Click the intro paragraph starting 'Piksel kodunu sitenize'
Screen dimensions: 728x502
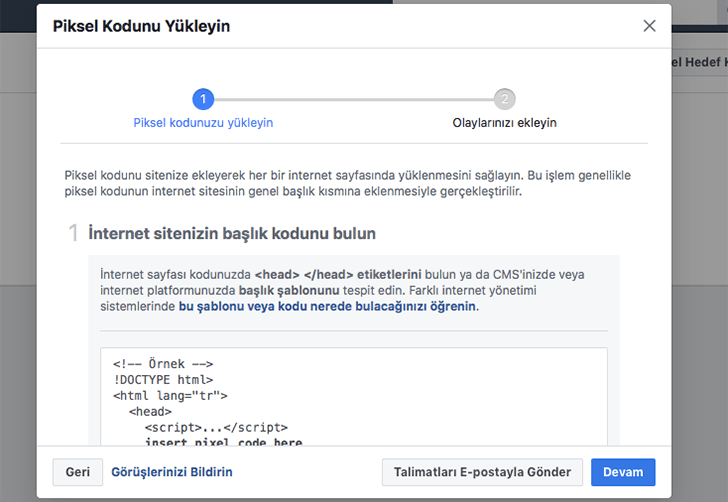[x=347, y=183]
